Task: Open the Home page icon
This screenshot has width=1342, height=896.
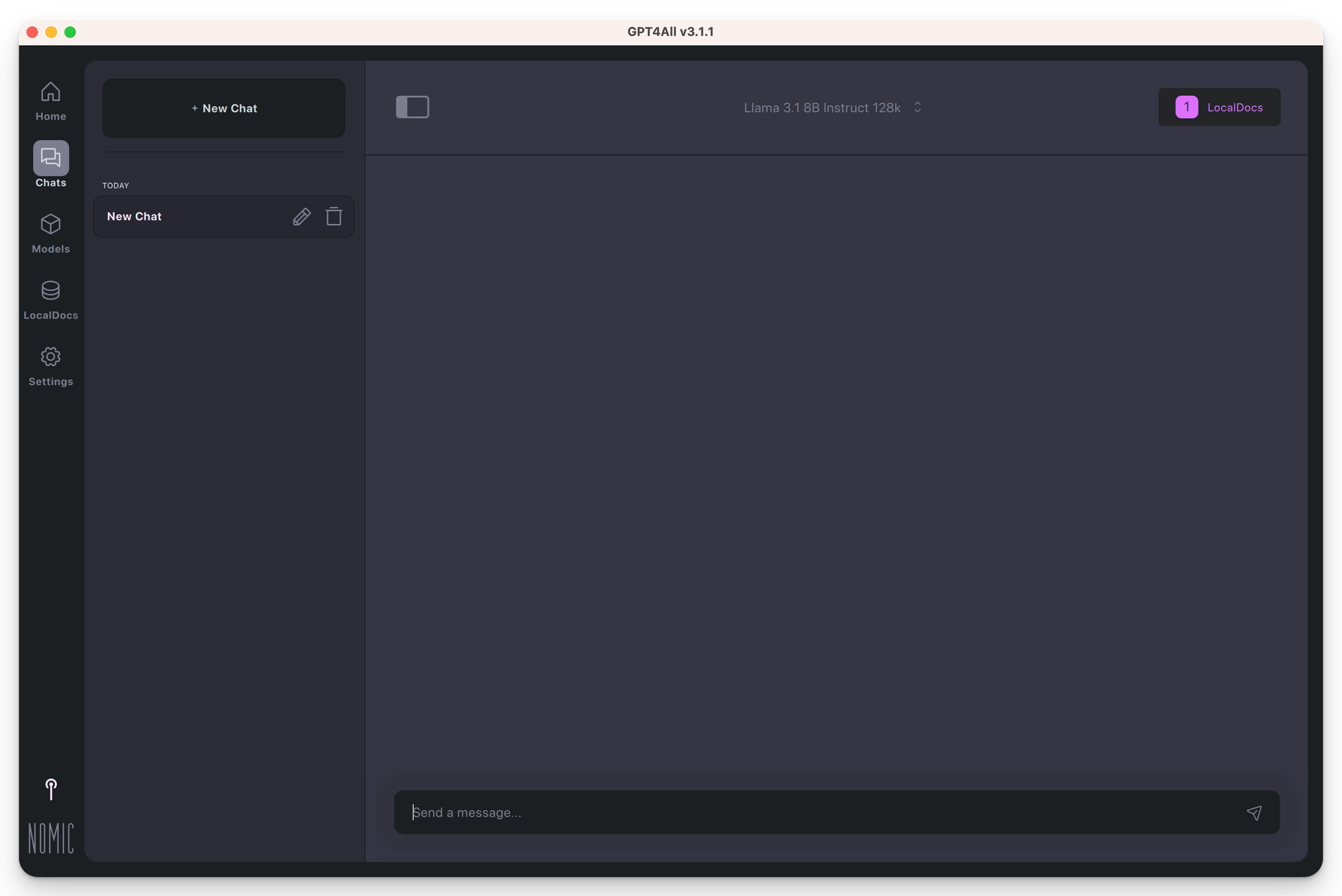Action: pyautogui.click(x=50, y=92)
